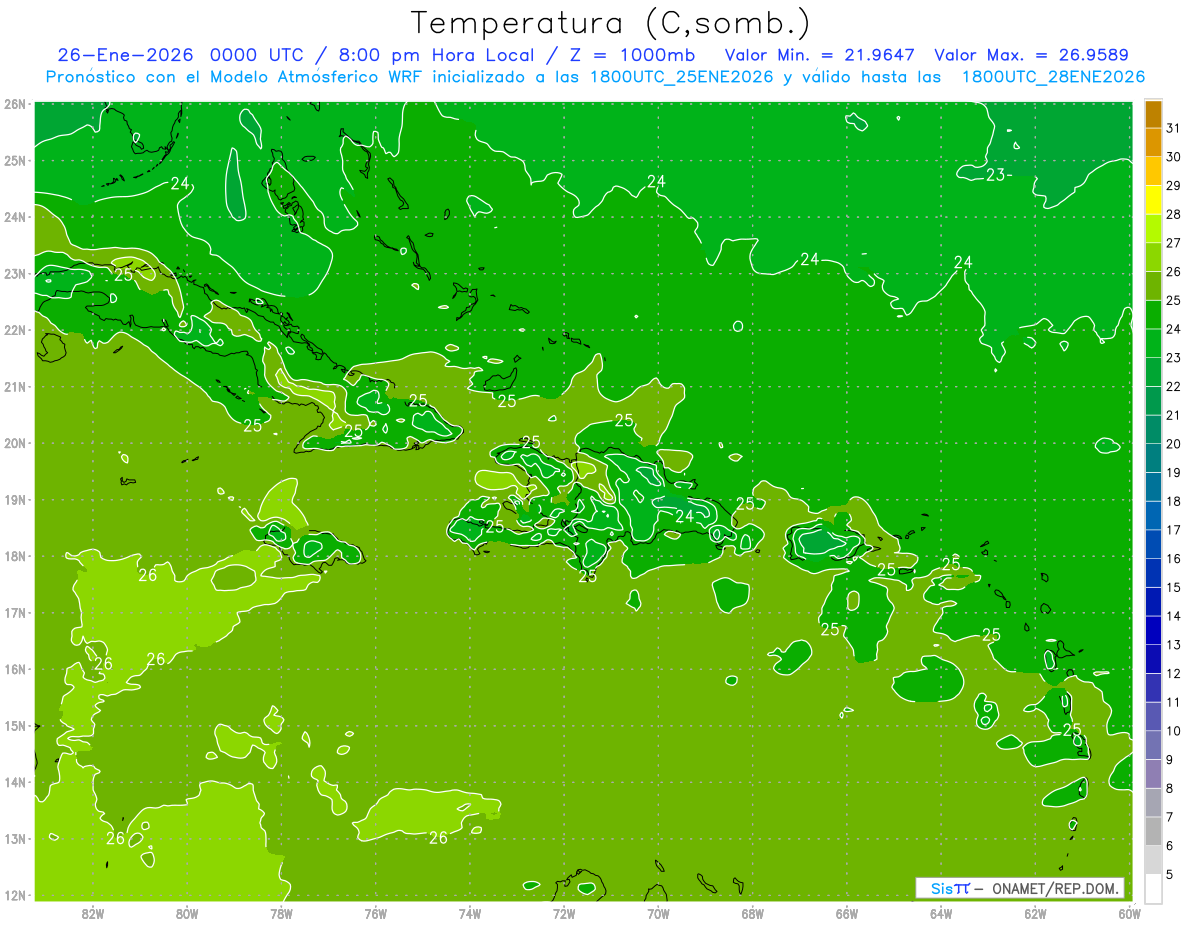Click the purple swatch between 9 and 10
Screen dimensions: 1200x927
1153,745
